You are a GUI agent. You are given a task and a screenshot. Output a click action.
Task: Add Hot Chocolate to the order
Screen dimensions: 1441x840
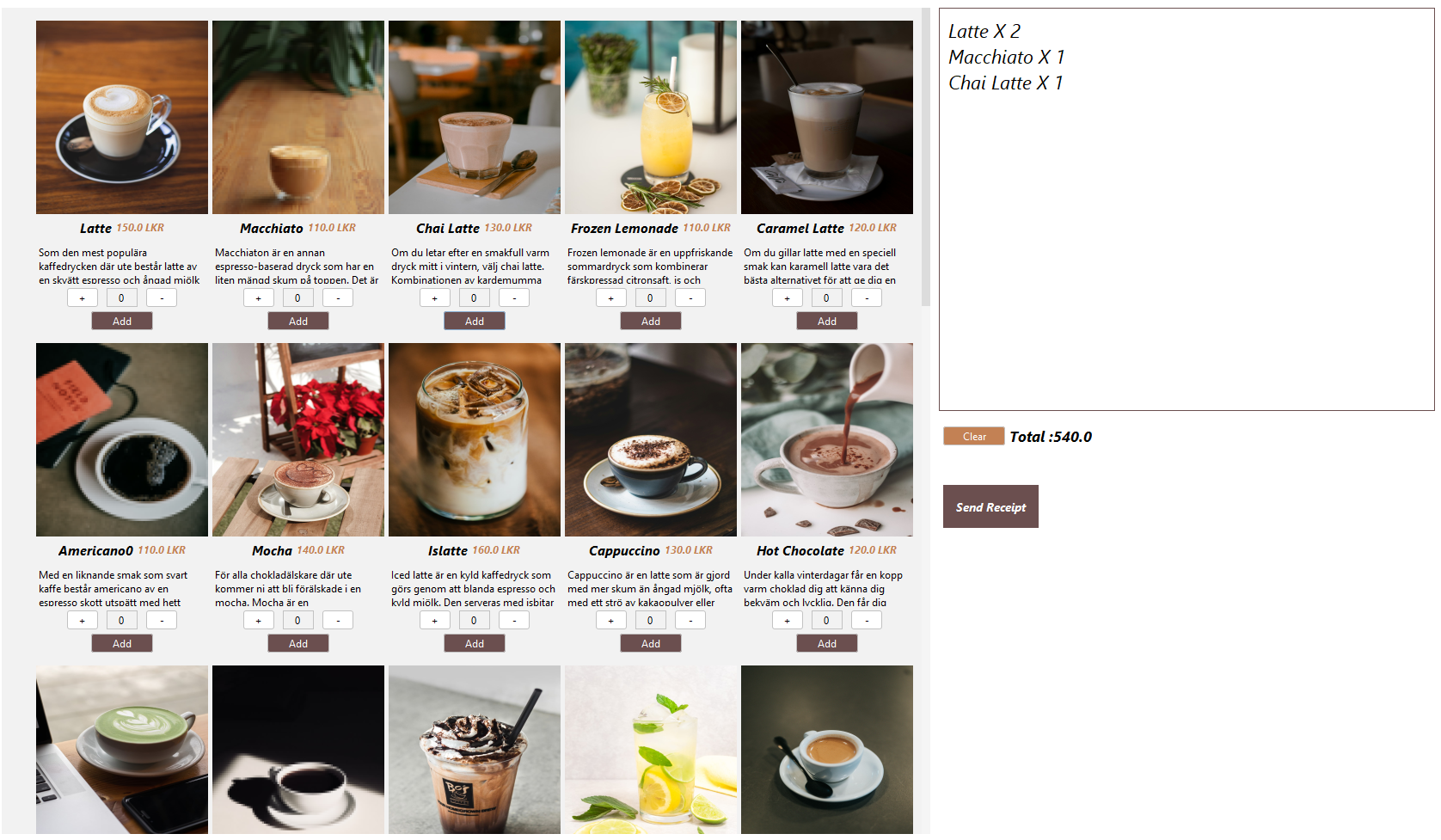click(x=827, y=643)
